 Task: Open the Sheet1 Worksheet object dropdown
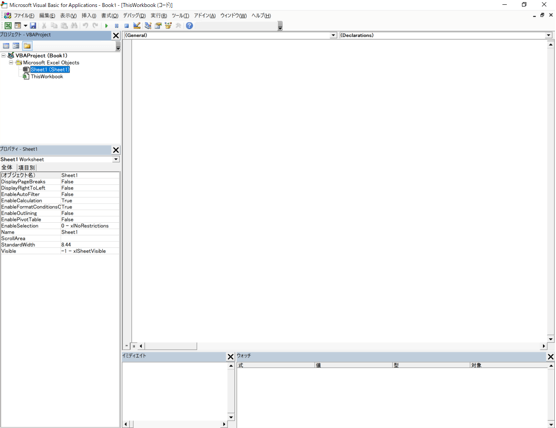click(x=116, y=160)
